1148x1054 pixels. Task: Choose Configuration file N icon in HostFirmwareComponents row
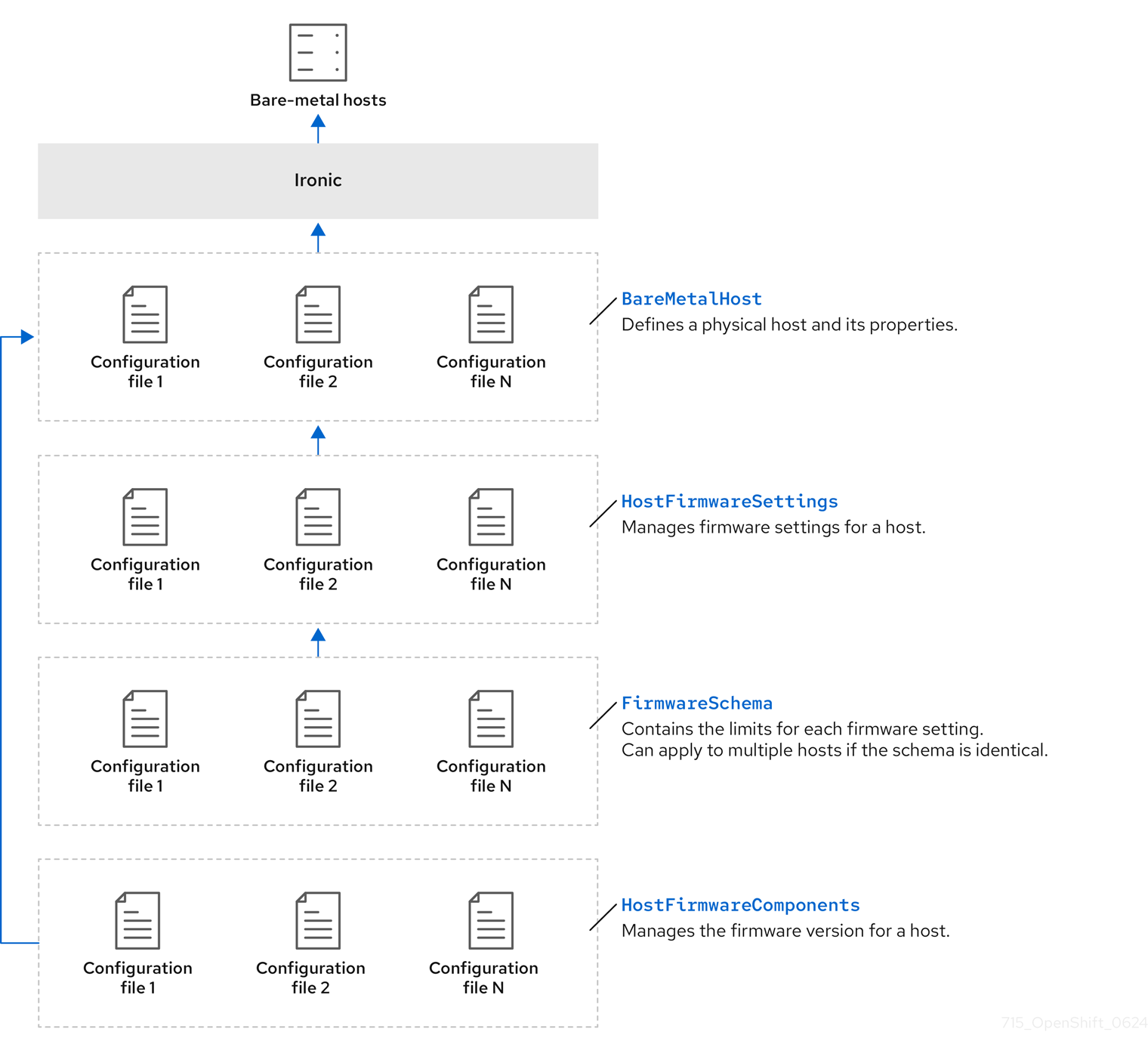tap(491, 920)
